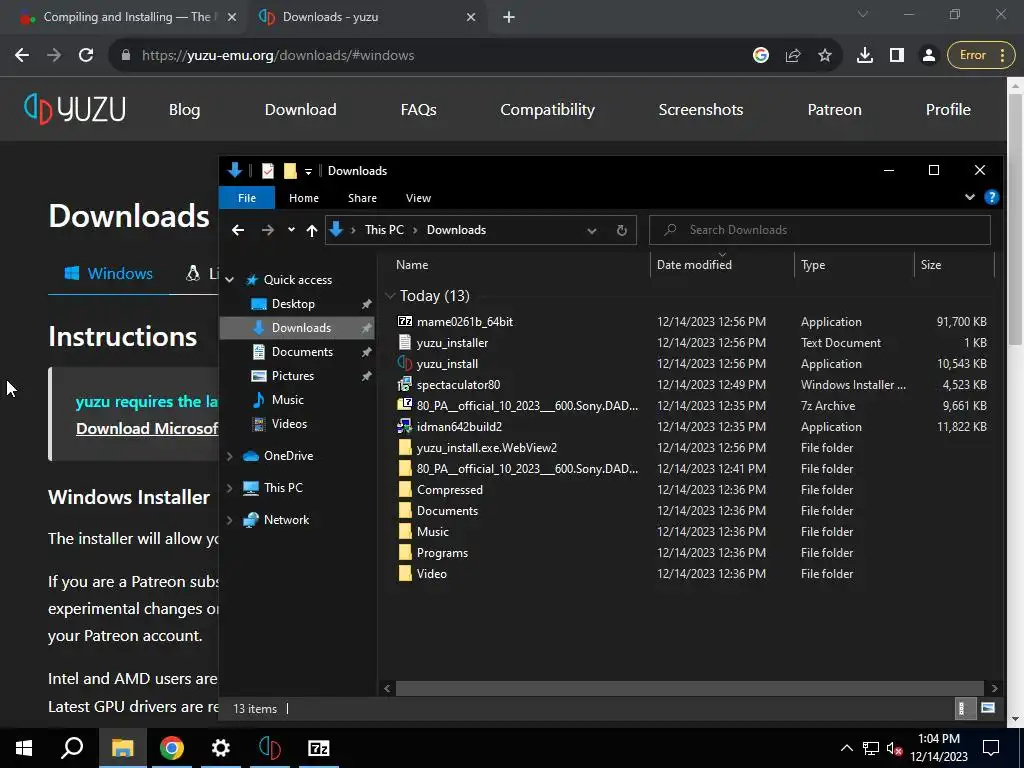Collapse the Today (13) file group
Viewport: 1024px width, 768px height.
tap(391, 296)
